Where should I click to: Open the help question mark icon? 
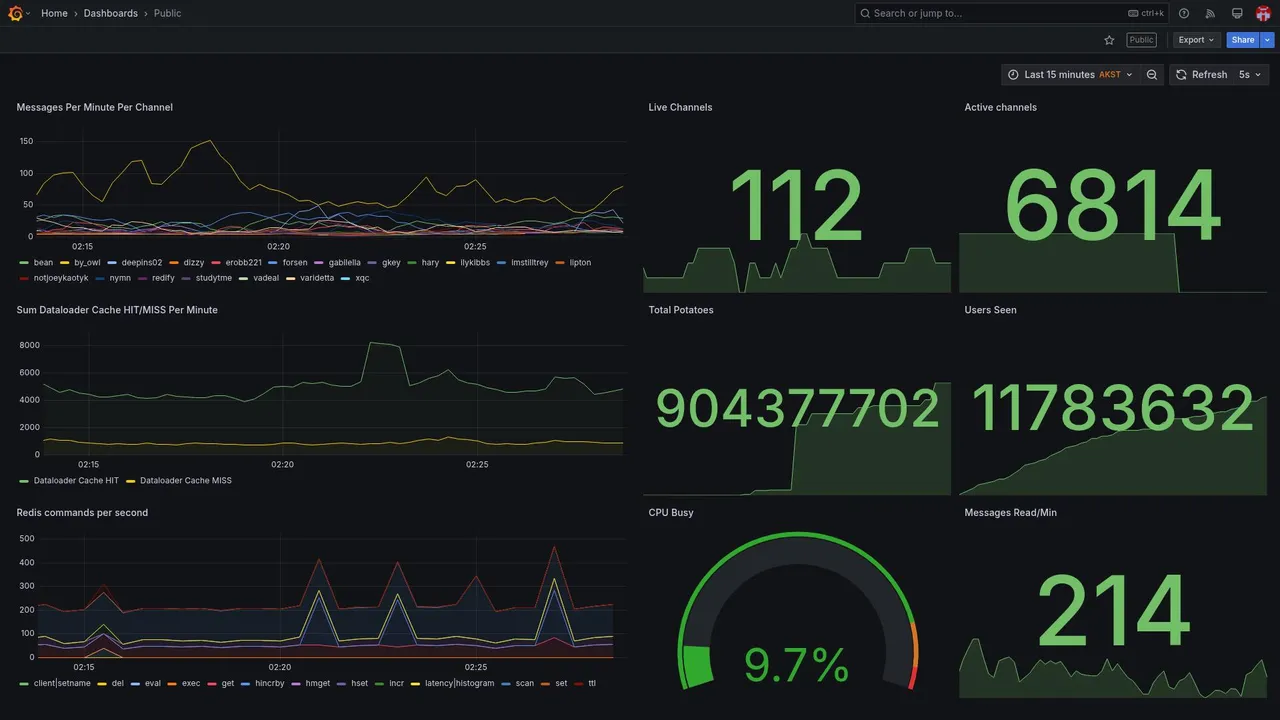[x=1184, y=13]
